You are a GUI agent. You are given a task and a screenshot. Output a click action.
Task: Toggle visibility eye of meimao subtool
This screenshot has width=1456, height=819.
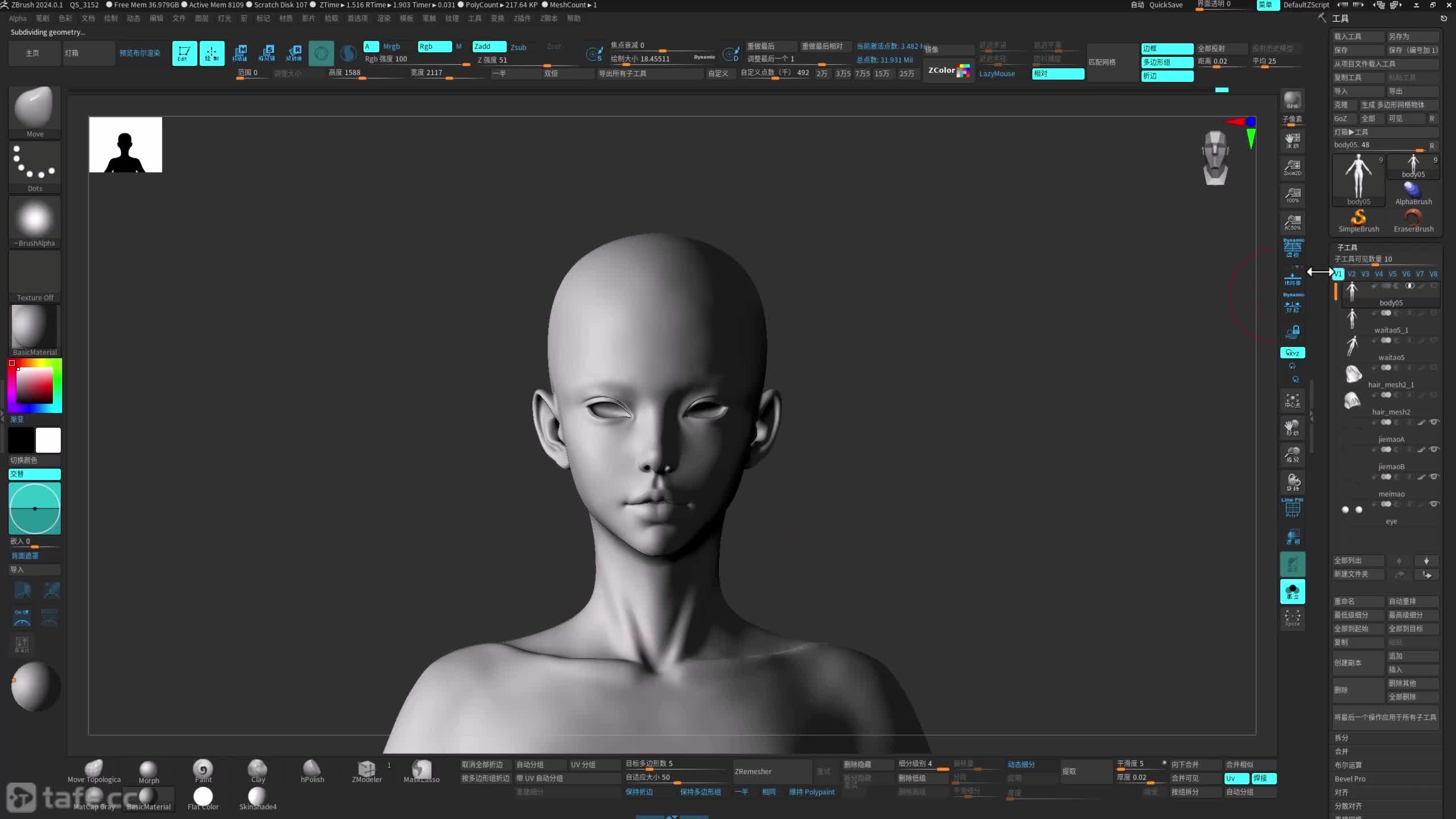[1434, 477]
